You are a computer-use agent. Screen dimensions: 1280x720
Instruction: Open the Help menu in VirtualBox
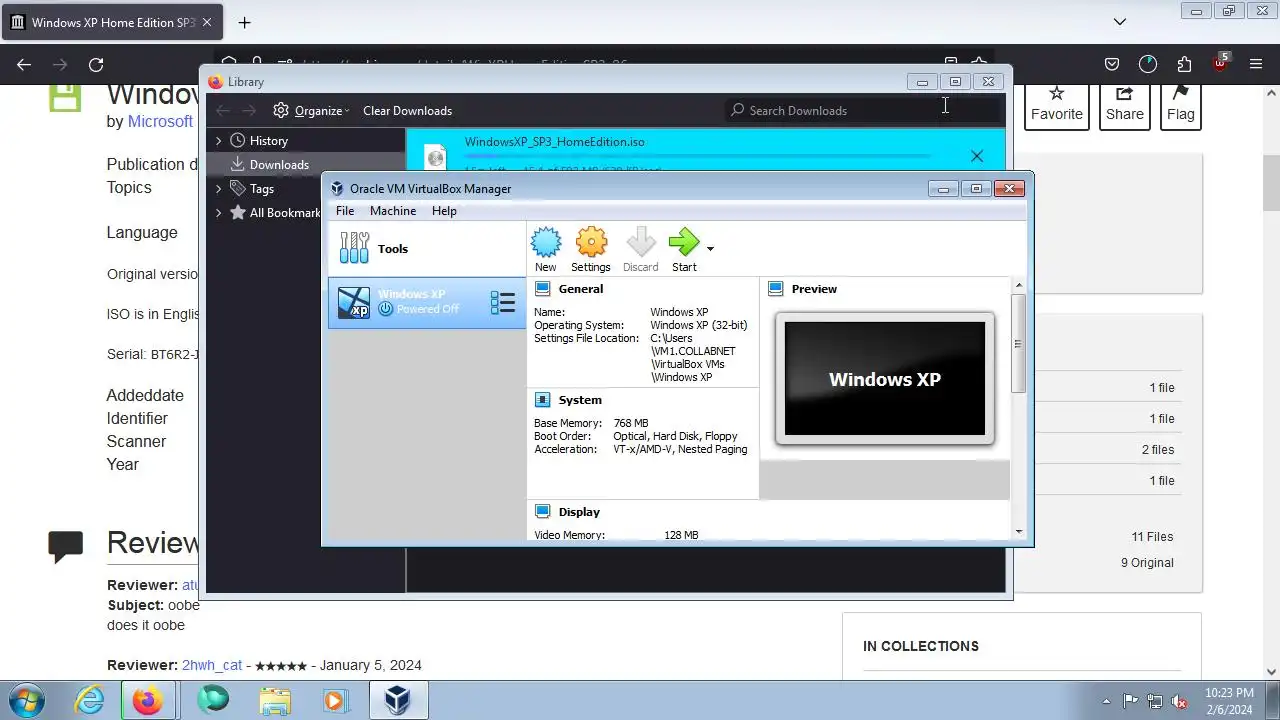[x=444, y=211]
